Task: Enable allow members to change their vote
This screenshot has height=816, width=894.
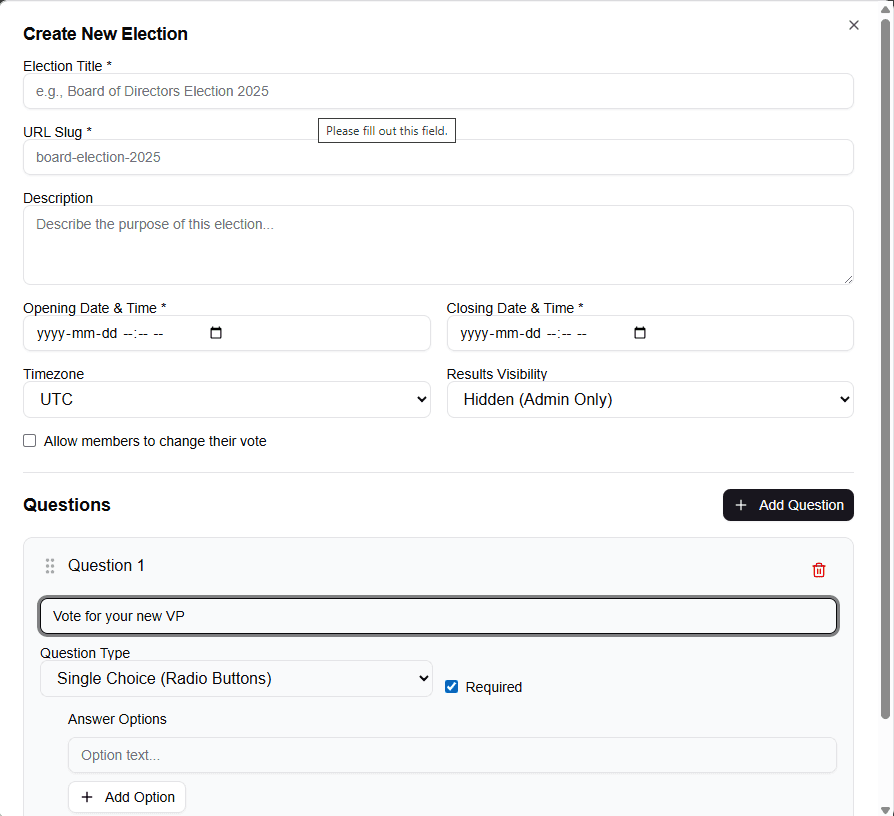Action: coord(29,440)
